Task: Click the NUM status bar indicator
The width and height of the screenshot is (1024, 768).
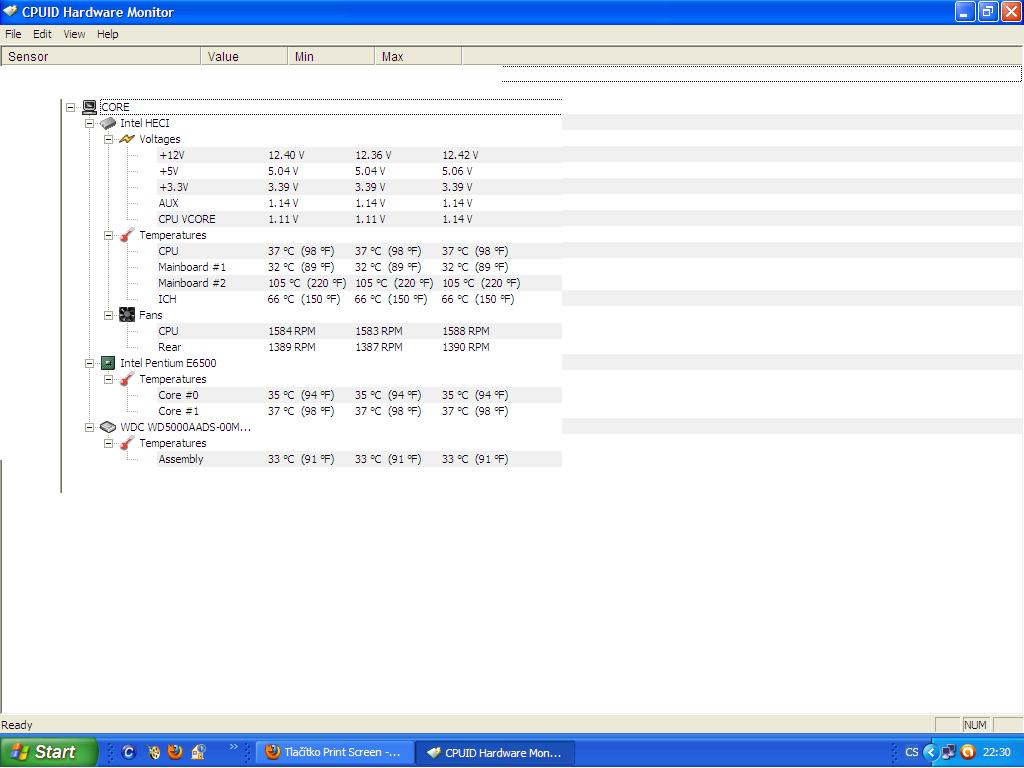Action: point(975,725)
